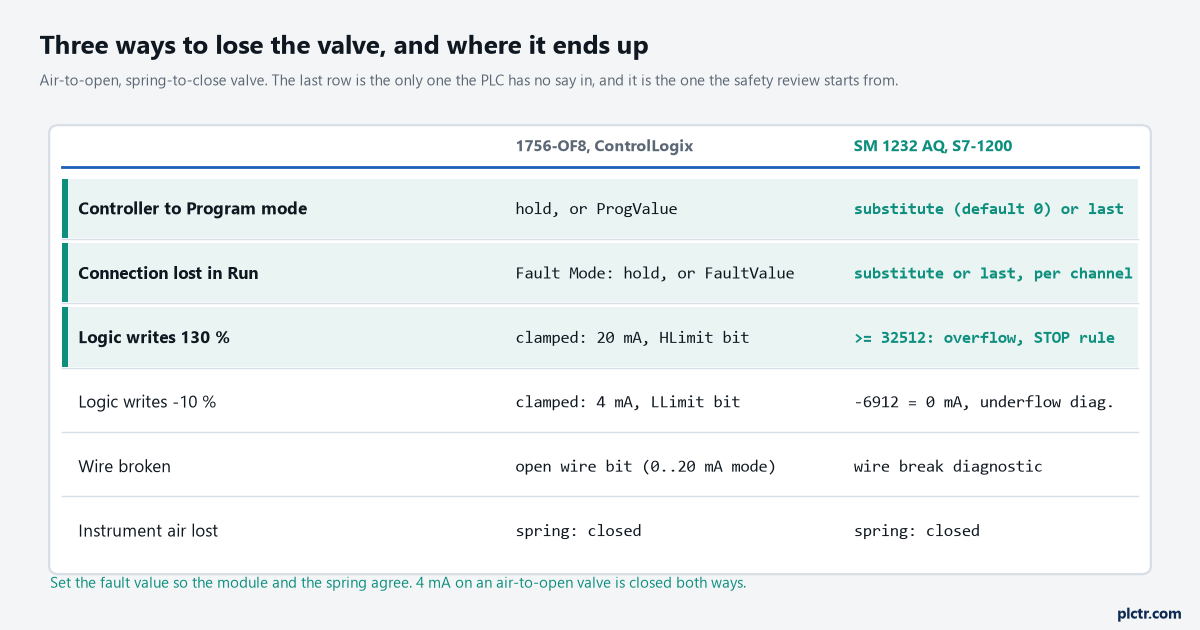Click '>= 32512: overflow, STOP rule' cell
Screen dimensions: 1200x630
pos(984,337)
